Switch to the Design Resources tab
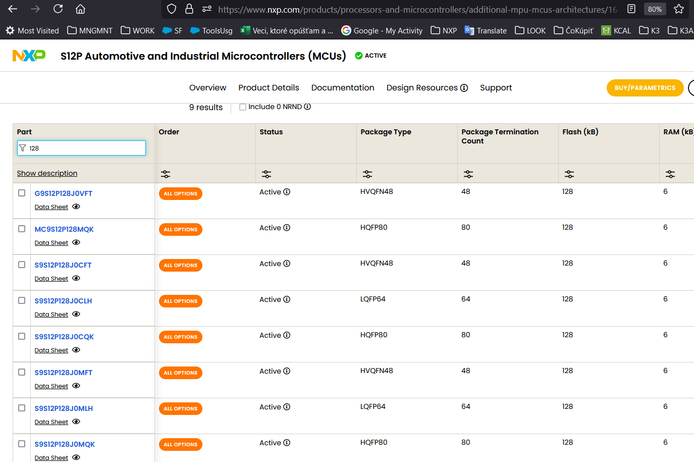The height and width of the screenshot is (462, 694). [x=422, y=88]
